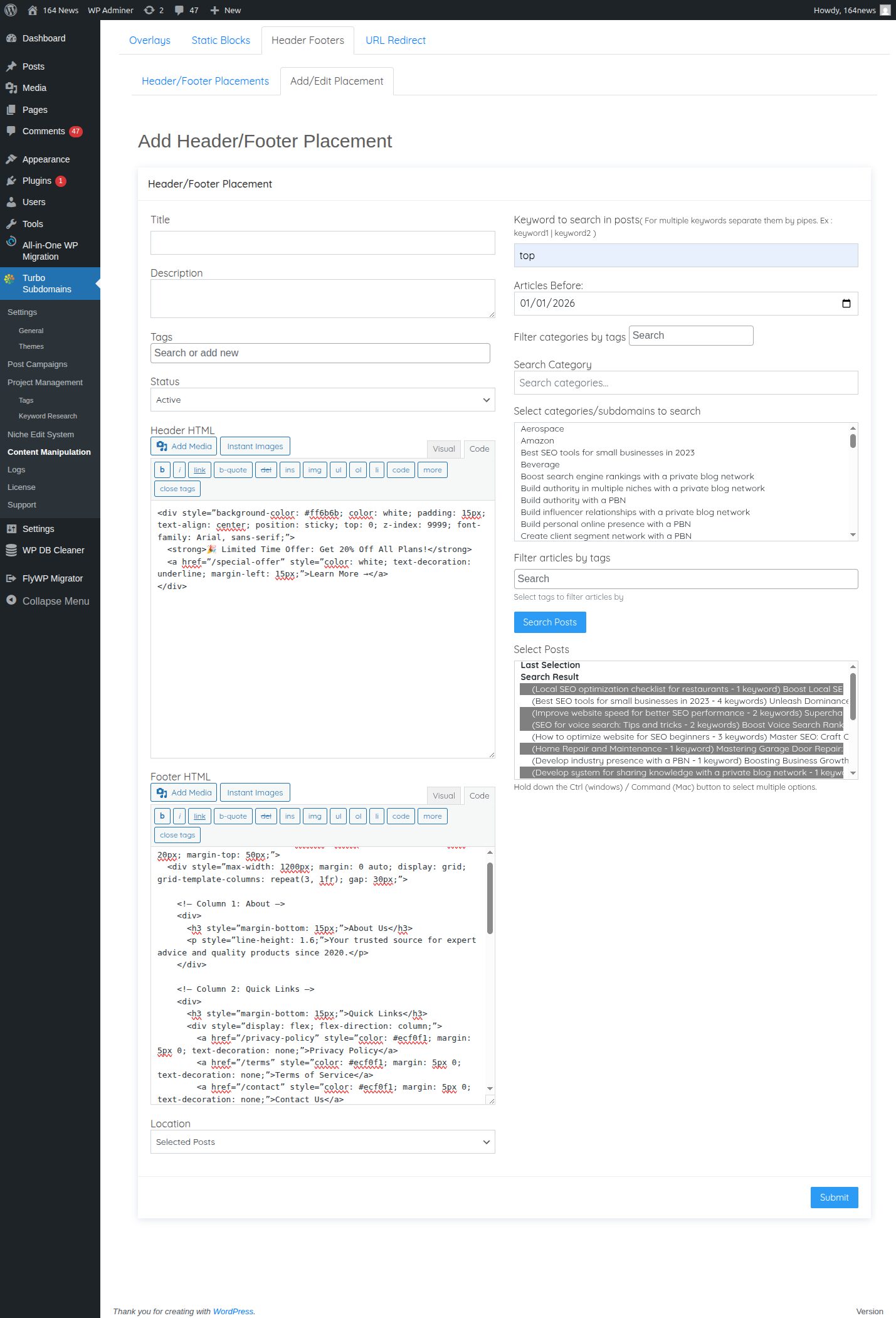This screenshot has width=896, height=1318.
Task: Click the Comments icon in sidebar
Action: click(x=11, y=131)
